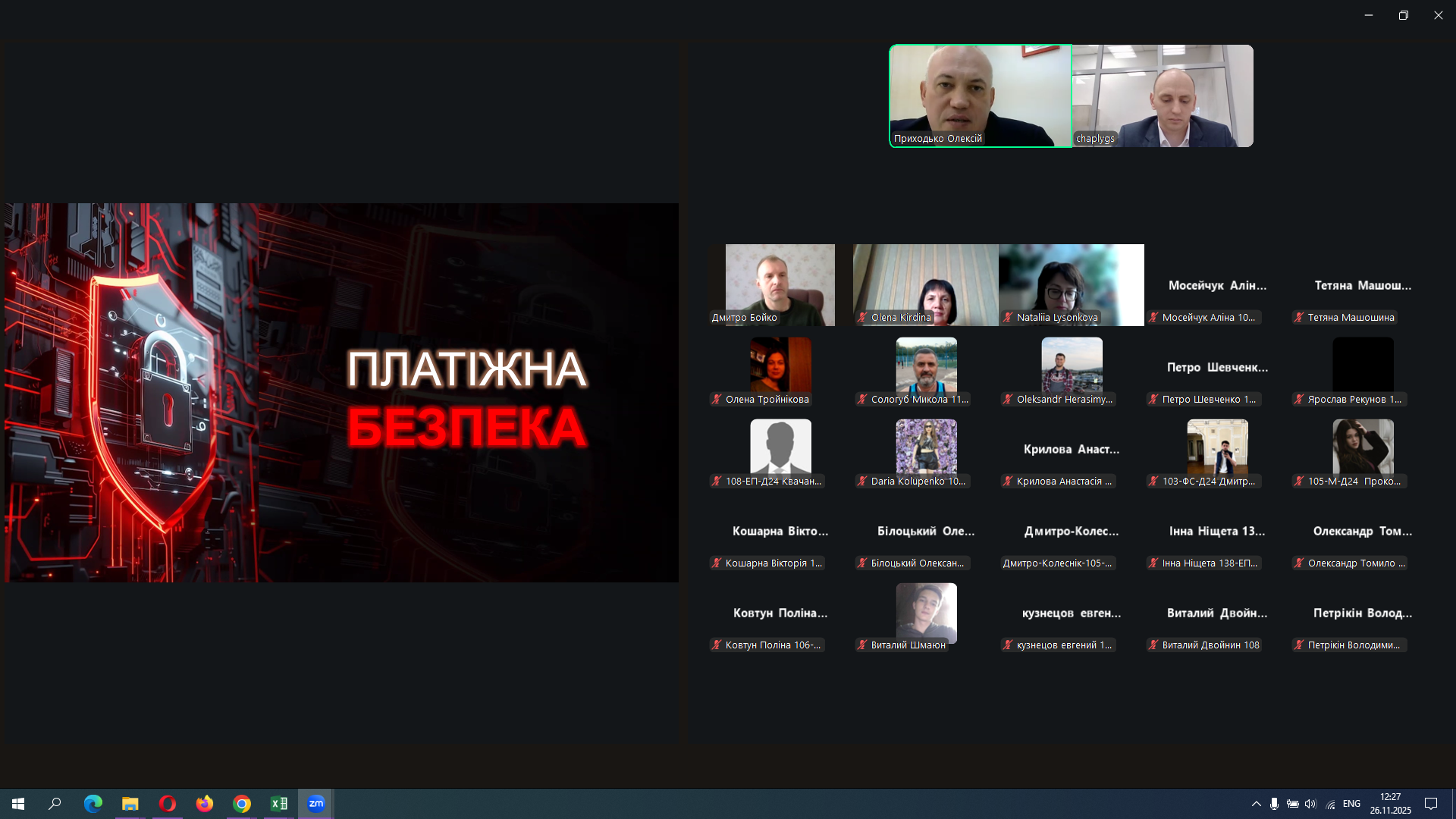Expand hidden system tray icons chevron
1456x819 pixels.
point(1257,804)
